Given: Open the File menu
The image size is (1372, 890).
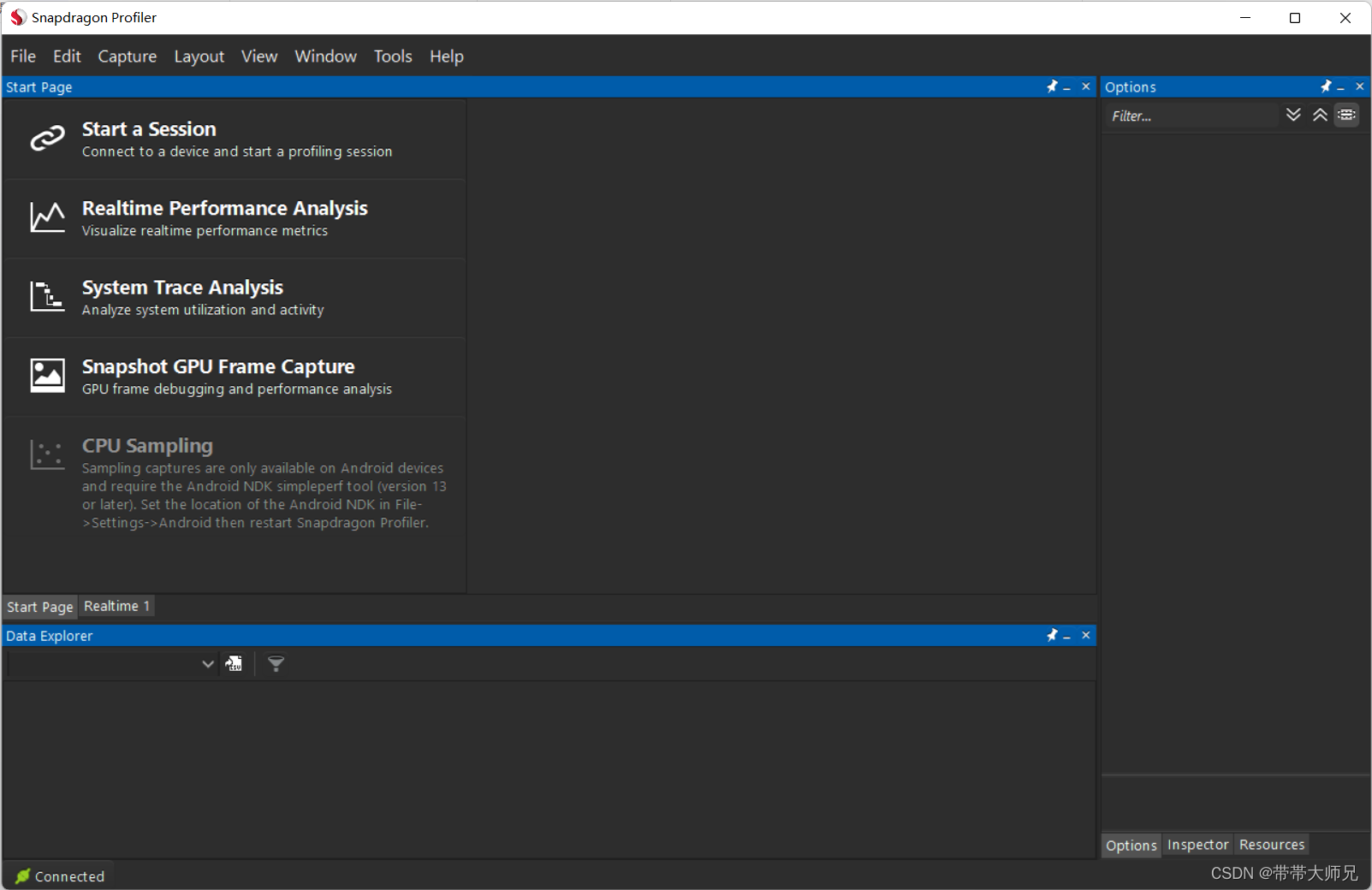Looking at the screenshot, I should [x=23, y=56].
